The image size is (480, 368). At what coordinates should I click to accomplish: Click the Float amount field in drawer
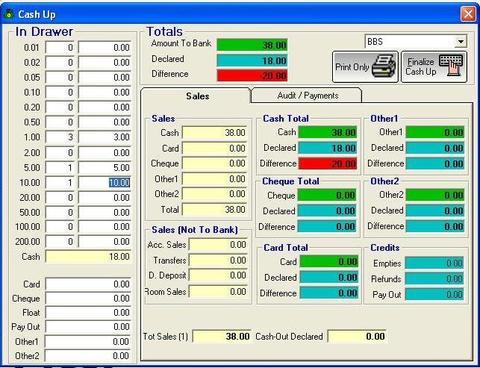click(88, 313)
